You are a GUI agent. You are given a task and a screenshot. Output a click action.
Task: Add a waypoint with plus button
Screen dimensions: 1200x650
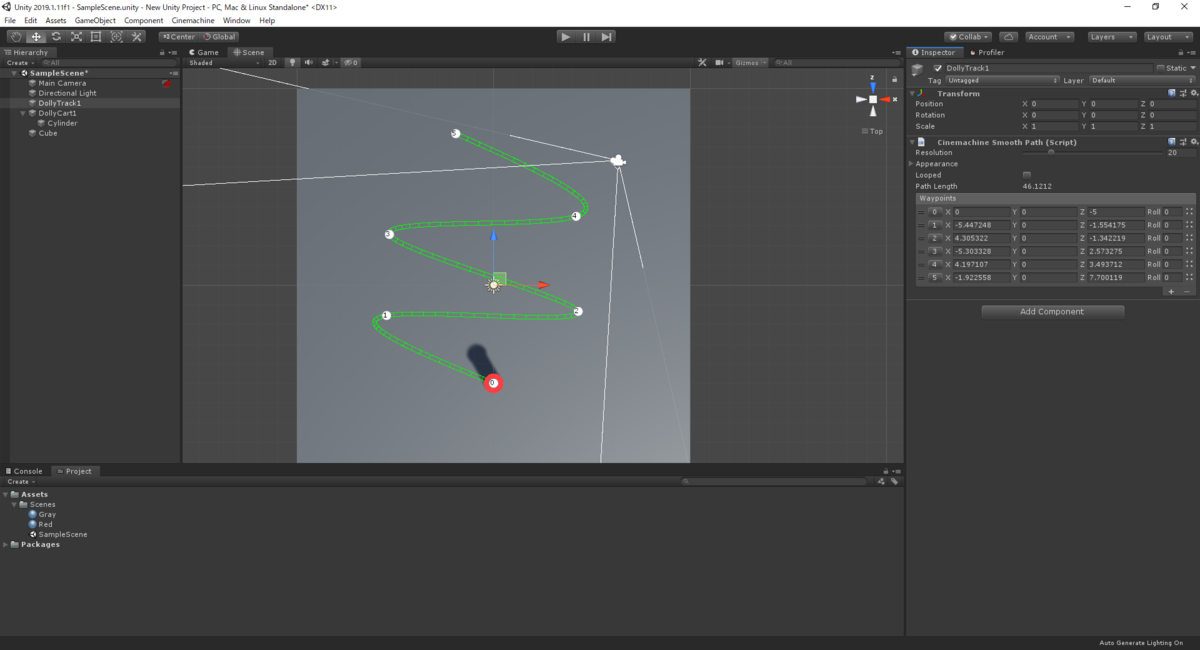coord(1171,291)
